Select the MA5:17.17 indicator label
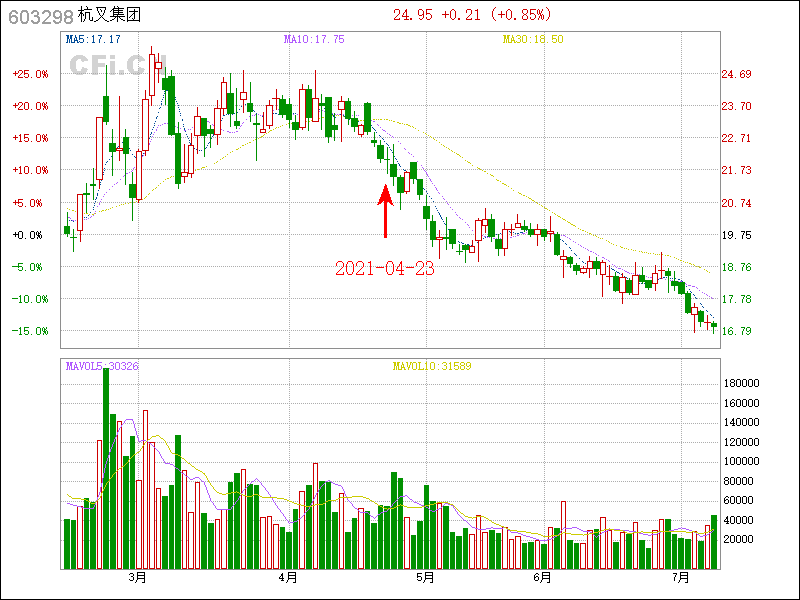 [x=93, y=39]
